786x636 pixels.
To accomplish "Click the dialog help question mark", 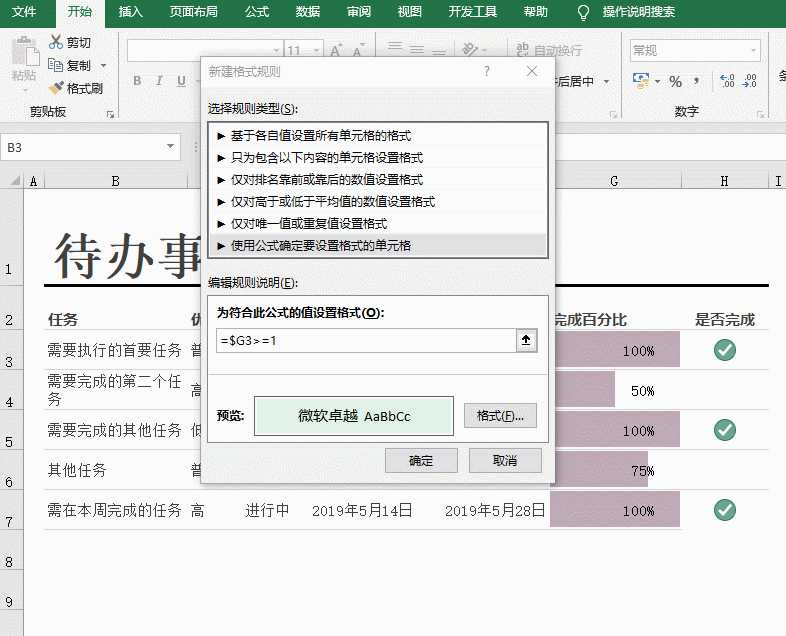I will coord(486,71).
